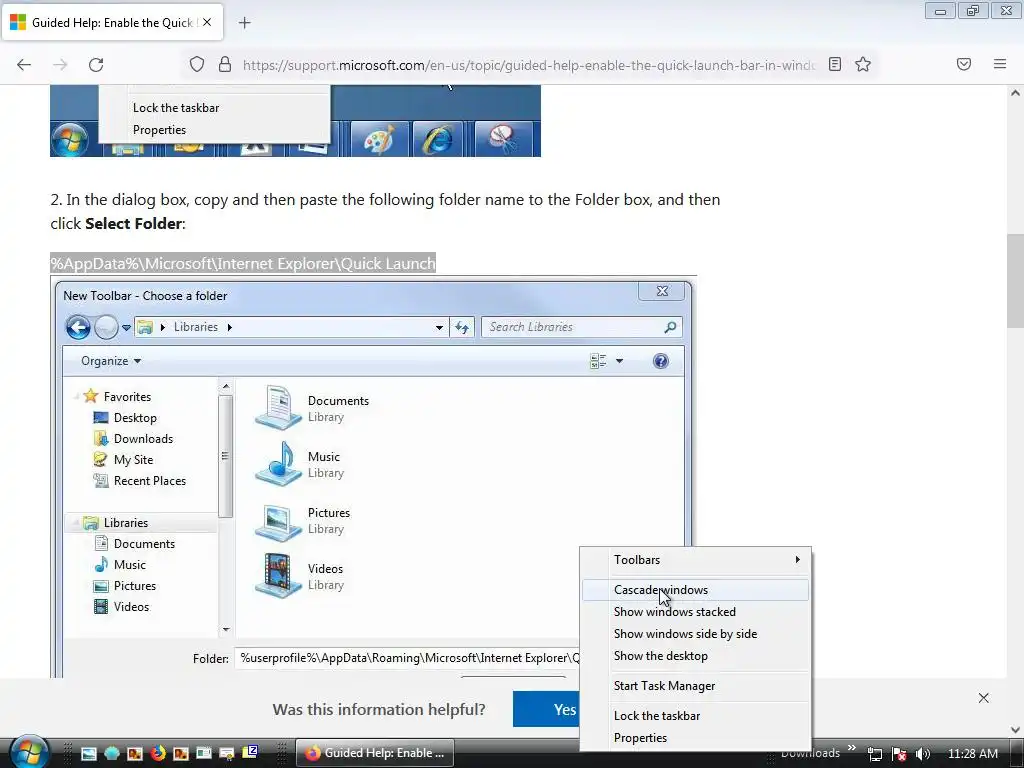Close the Guided Help tab
This screenshot has height=768, width=1024.
tap(207, 22)
